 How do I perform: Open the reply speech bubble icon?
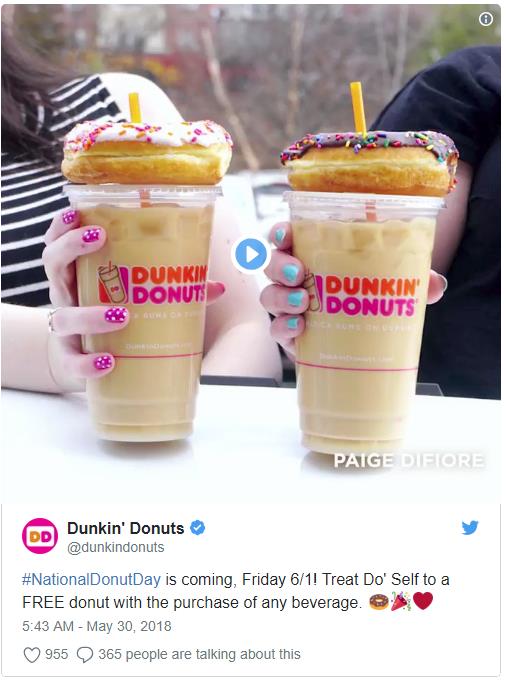pos(85,655)
